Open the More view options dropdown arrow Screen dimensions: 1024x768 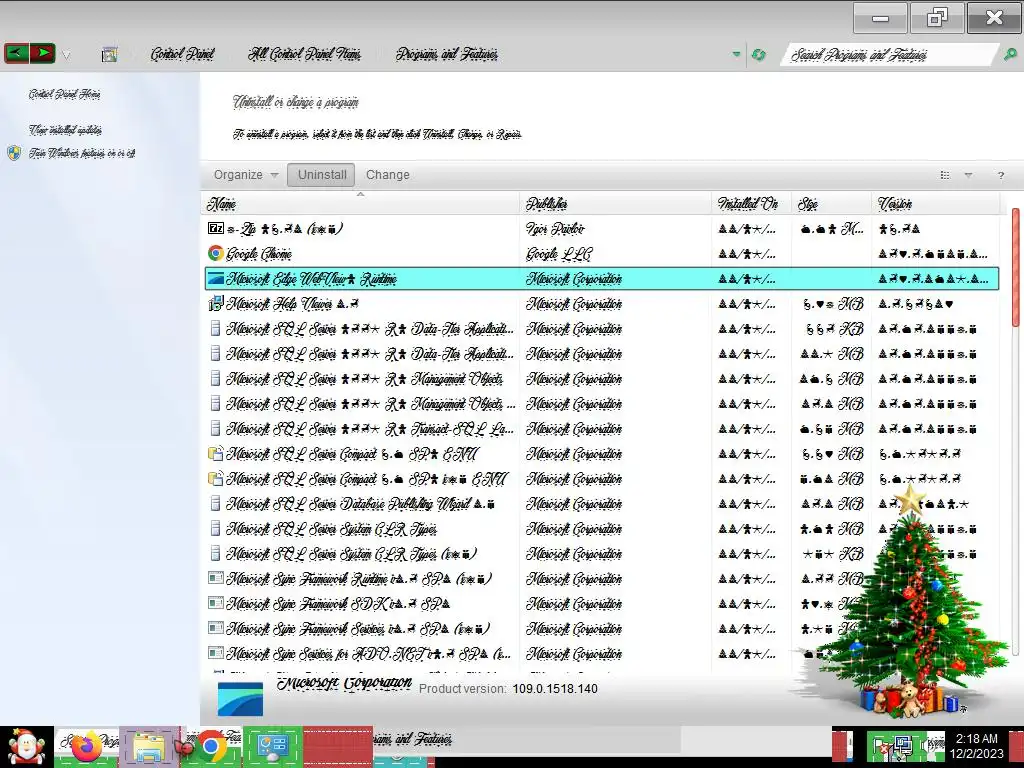coord(968,175)
